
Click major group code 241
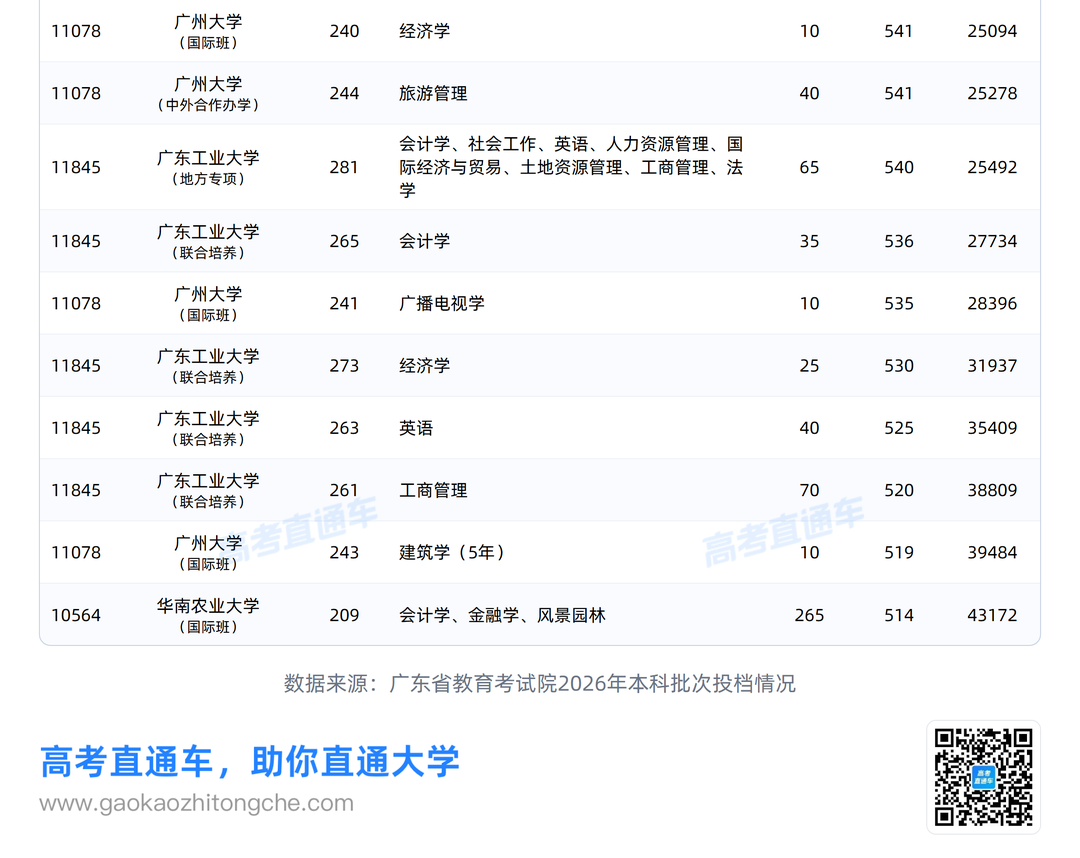344,303
